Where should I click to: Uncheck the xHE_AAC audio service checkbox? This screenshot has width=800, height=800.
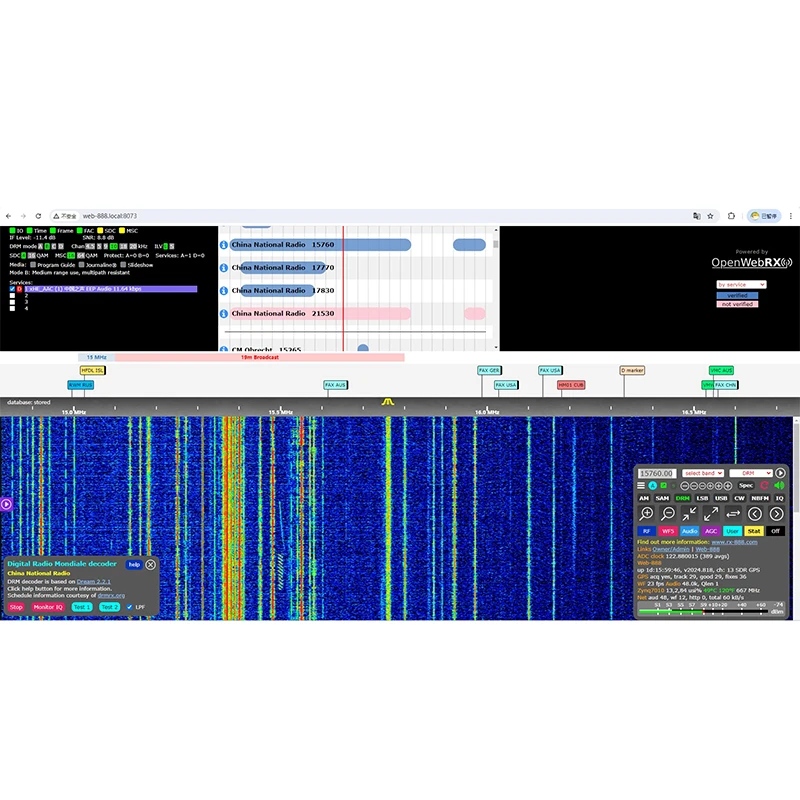11,289
